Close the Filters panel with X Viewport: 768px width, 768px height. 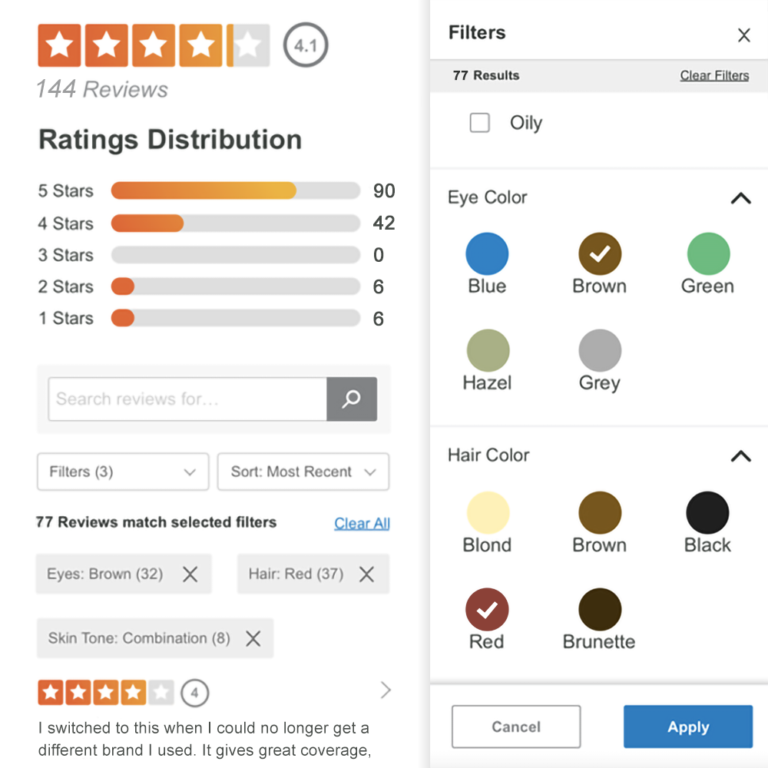point(744,35)
